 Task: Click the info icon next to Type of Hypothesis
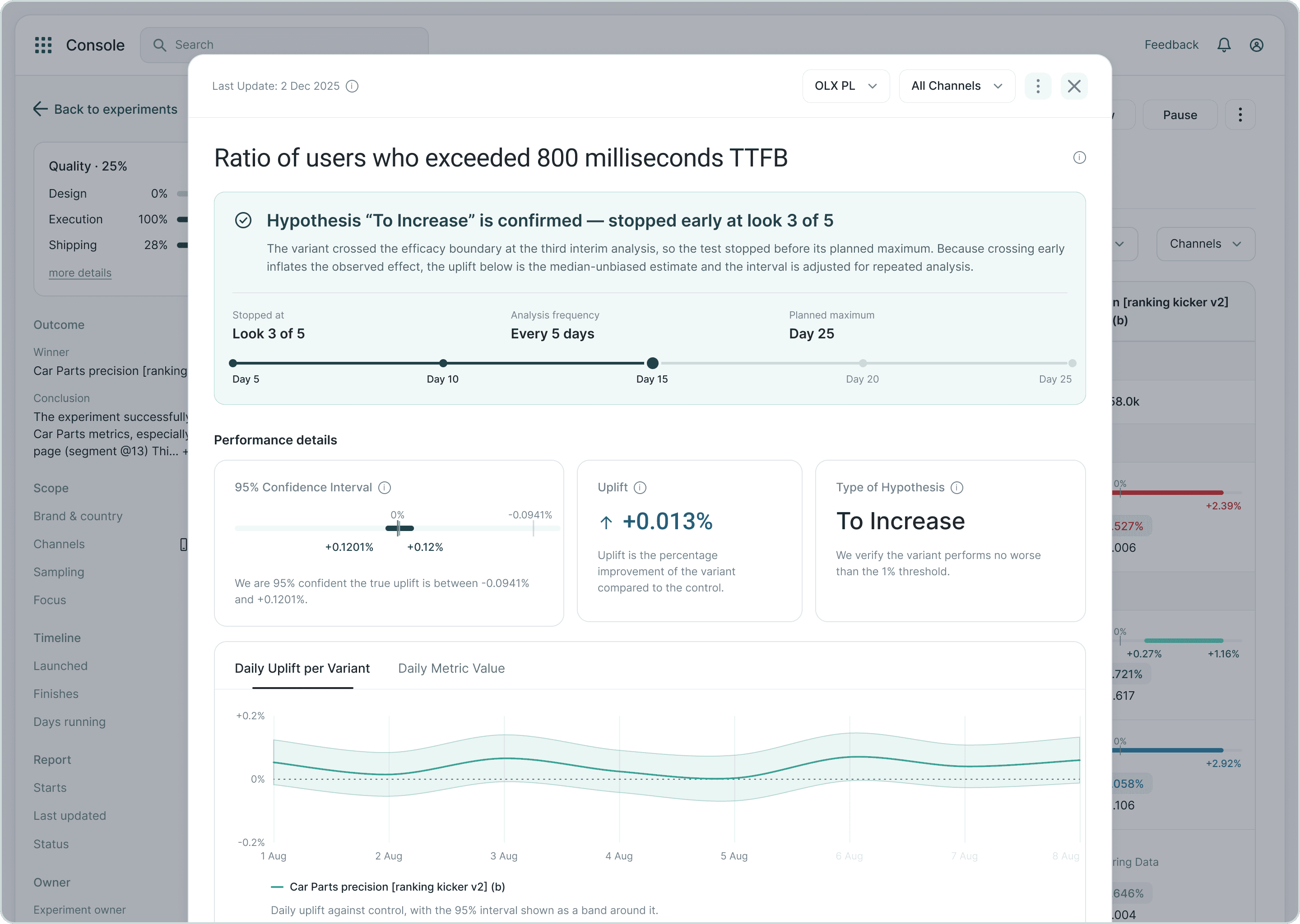957,488
